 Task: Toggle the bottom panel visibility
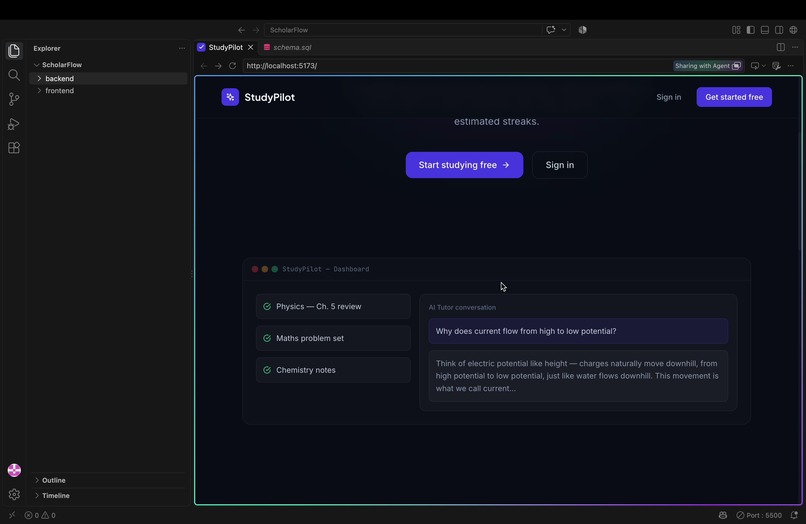[x=765, y=30]
